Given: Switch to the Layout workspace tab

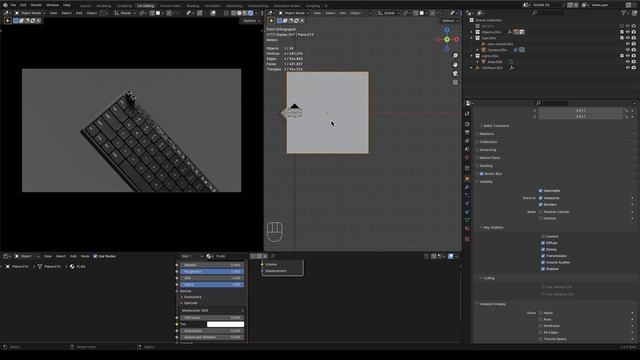Looking at the screenshot, I should 85,6.
